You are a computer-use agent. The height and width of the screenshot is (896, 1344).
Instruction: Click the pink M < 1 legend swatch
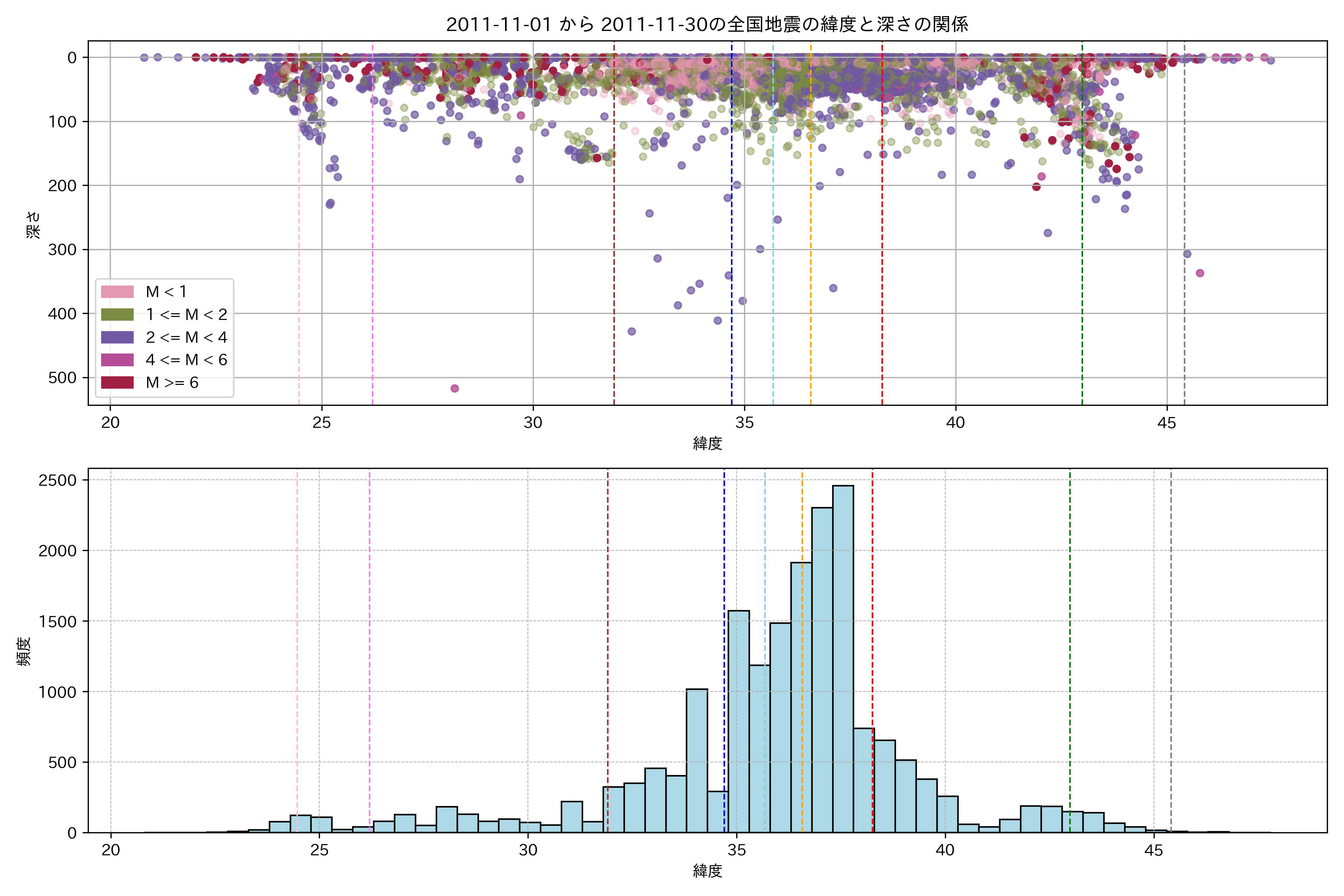[117, 292]
